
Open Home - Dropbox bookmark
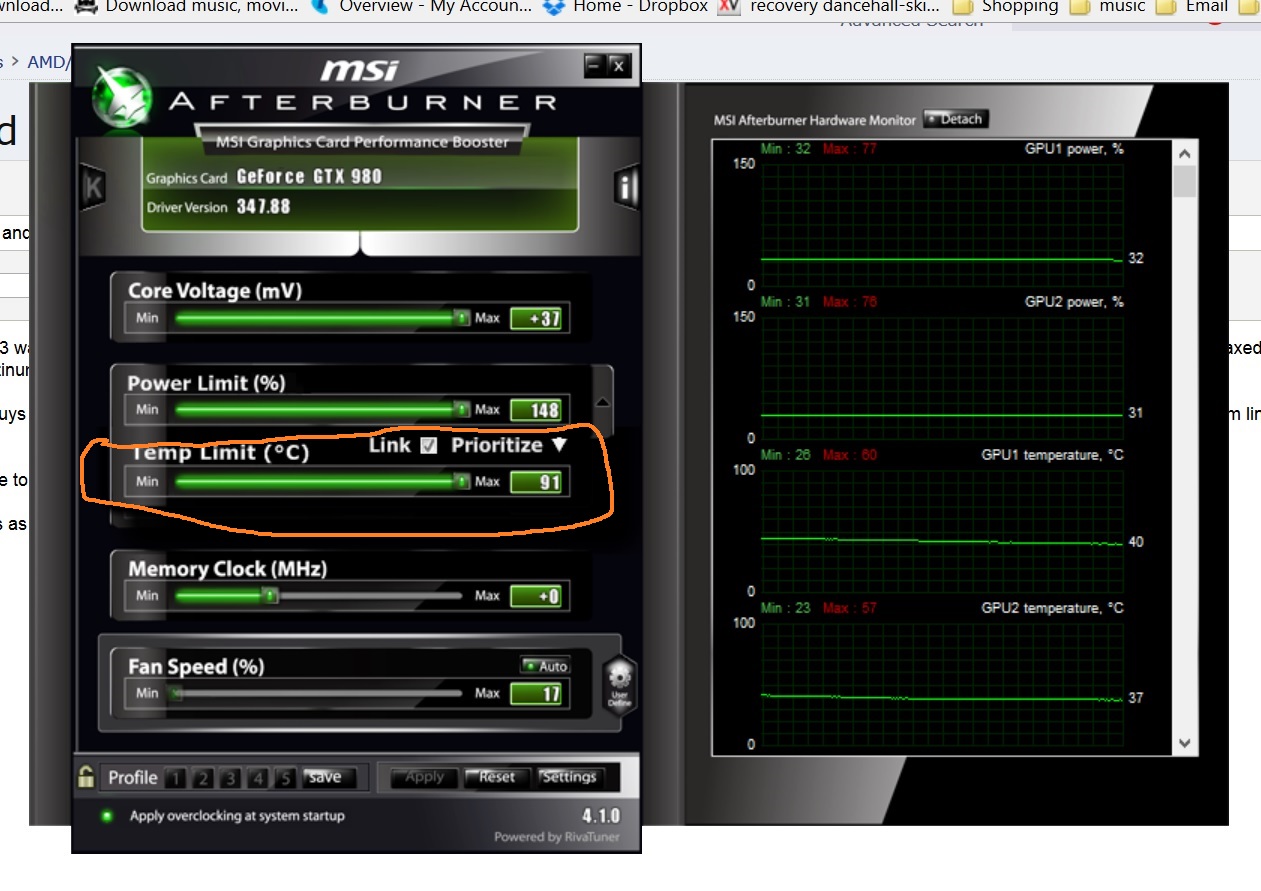pos(625,7)
